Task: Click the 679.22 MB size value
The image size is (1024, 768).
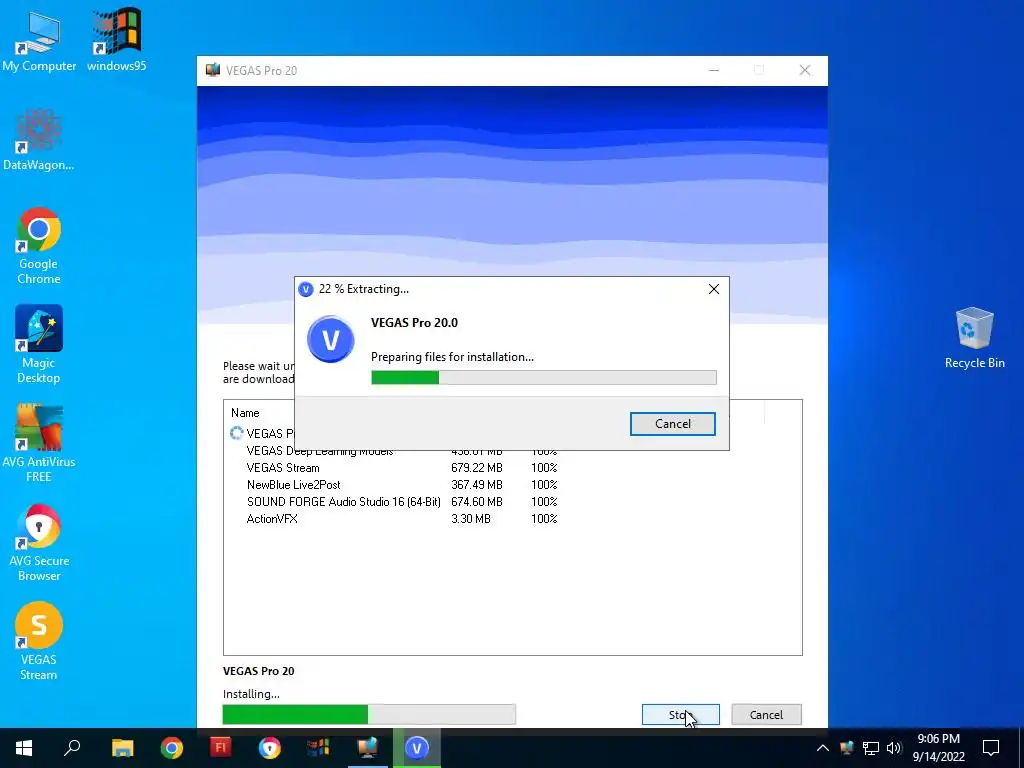Action: click(x=477, y=468)
